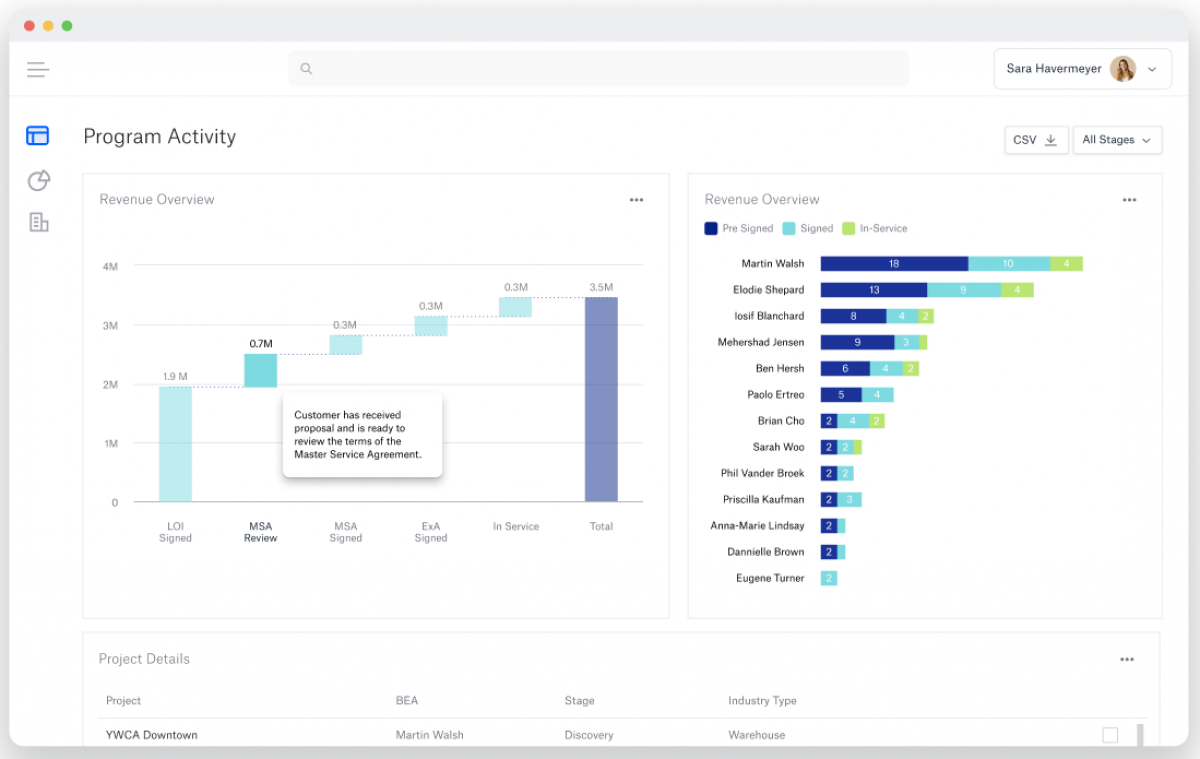Open the pie chart reports sidebar icon
The image size is (1200, 759).
(38, 180)
